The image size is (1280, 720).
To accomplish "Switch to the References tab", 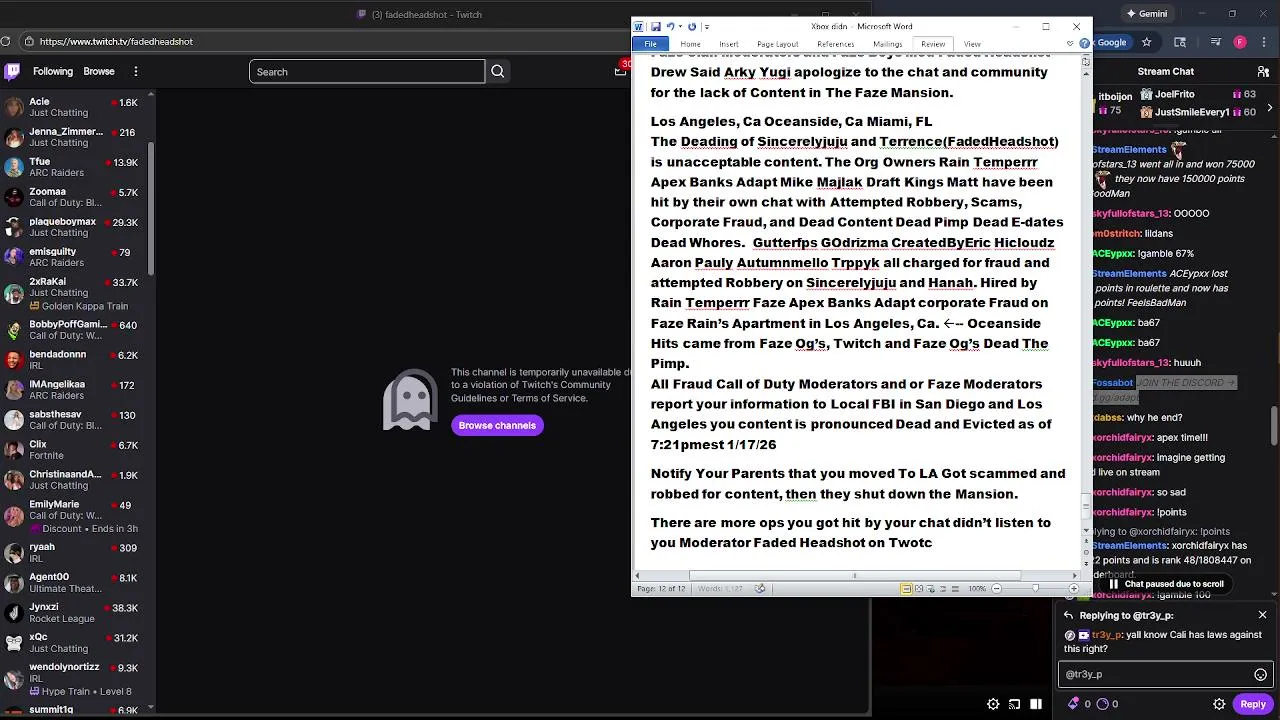I will 835,44.
